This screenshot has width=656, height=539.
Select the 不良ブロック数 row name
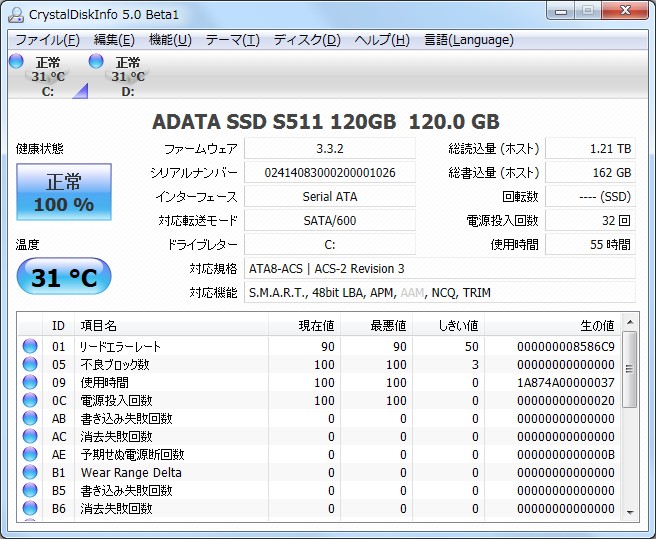click(x=115, y=364)
